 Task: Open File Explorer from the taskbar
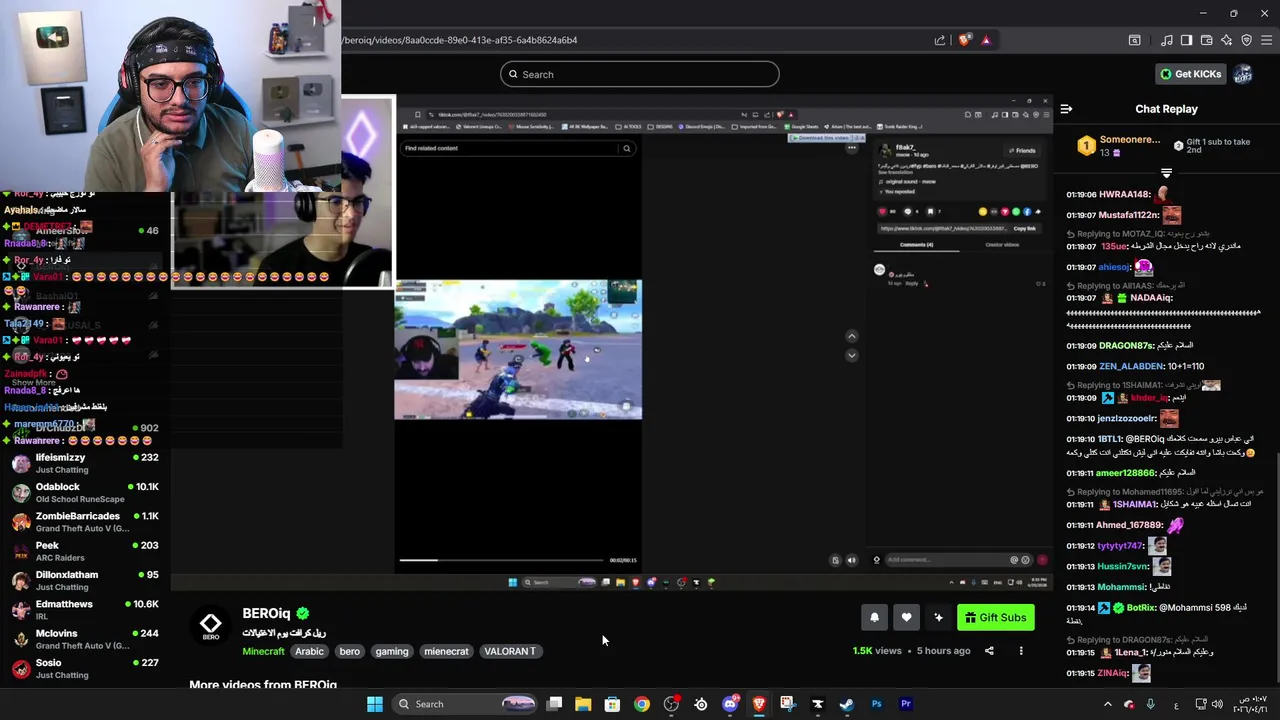click(x=583, y=704)
